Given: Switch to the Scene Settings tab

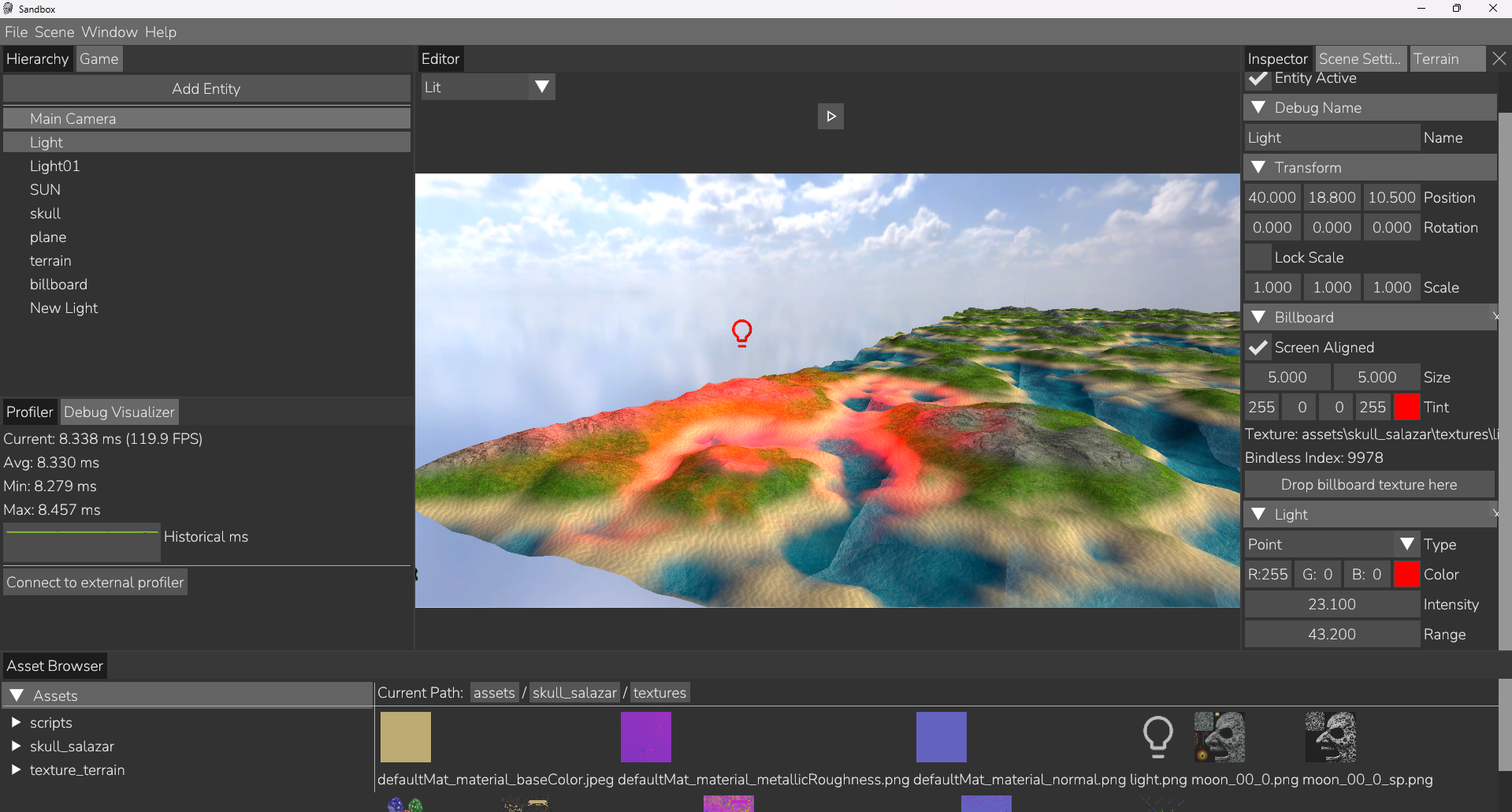Looking at the screenshot, I should click(1361, 59).
